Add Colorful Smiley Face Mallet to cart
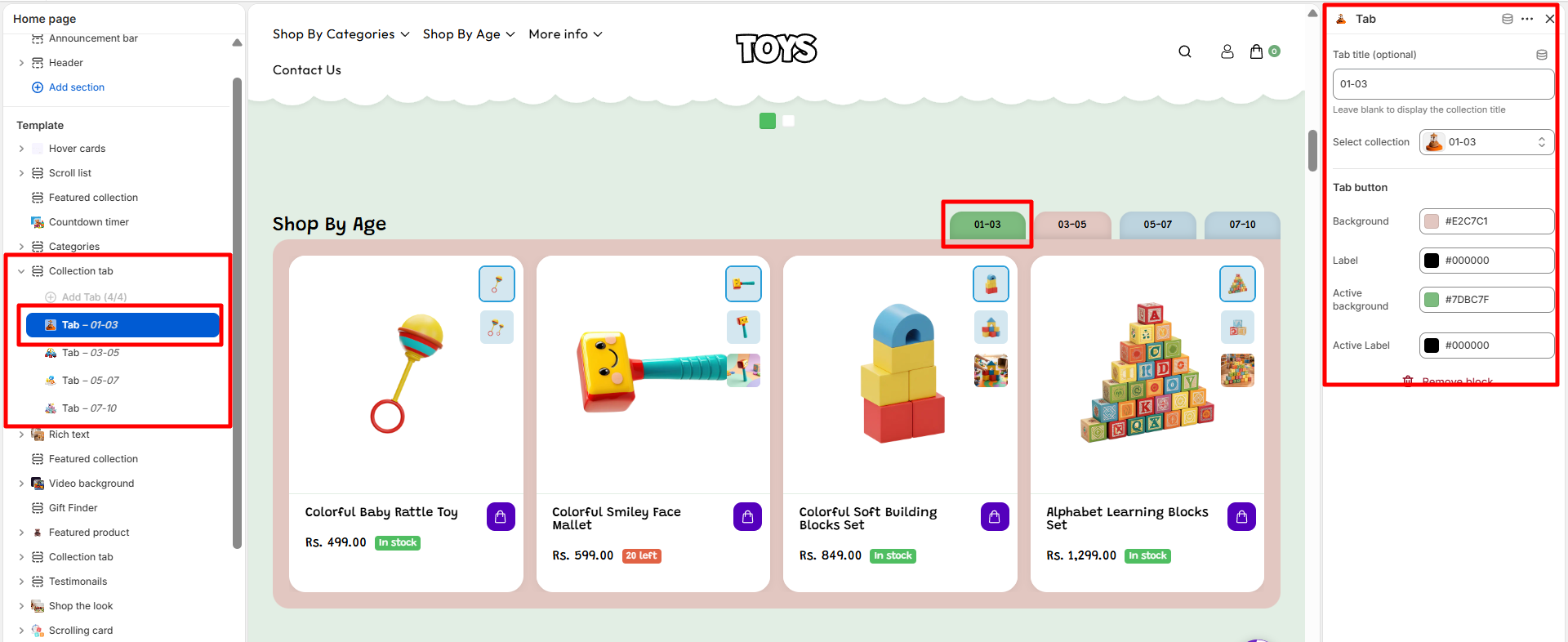The image size is (1568, 642). pos(747,516)
